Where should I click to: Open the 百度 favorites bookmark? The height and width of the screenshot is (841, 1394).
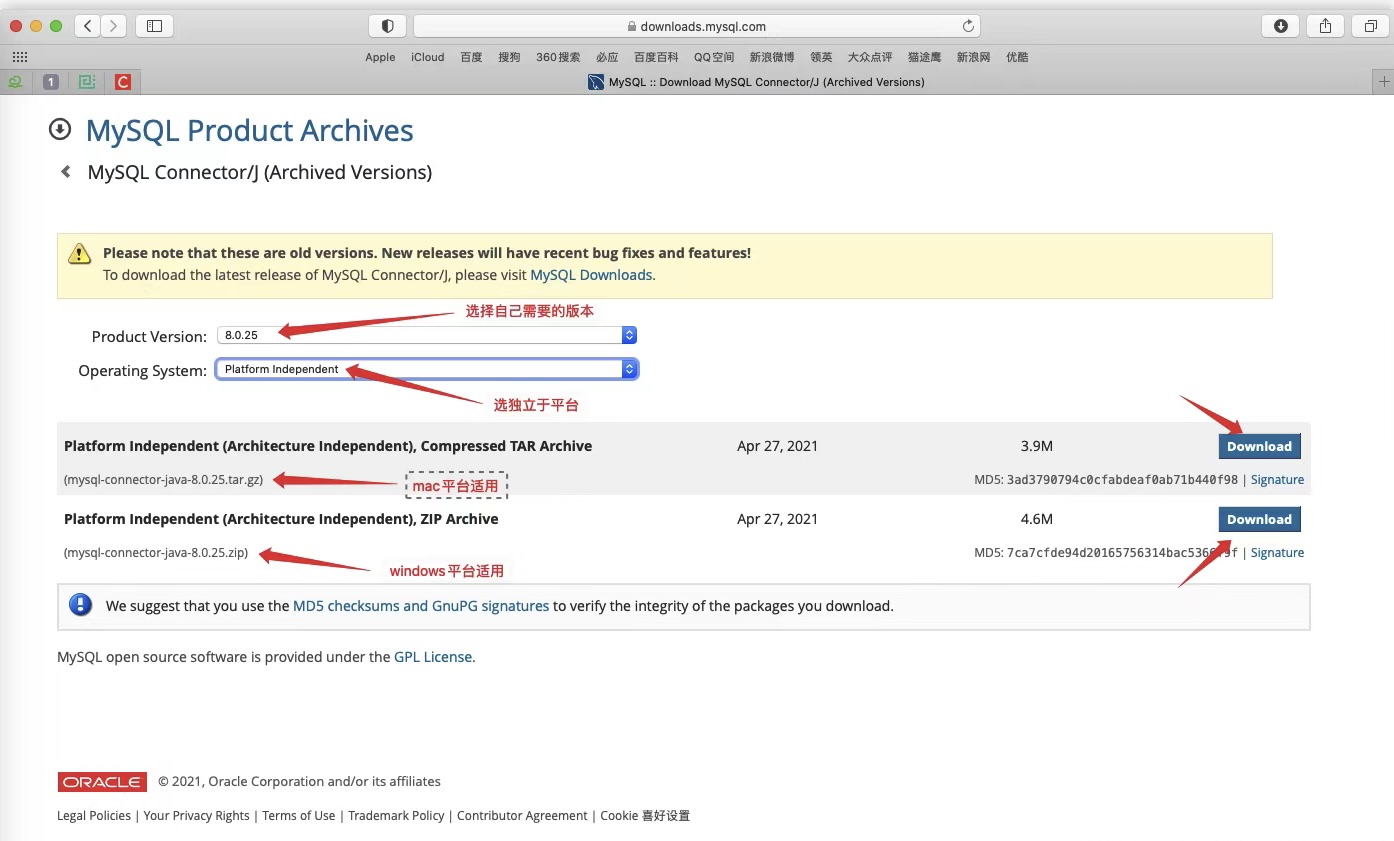pos(471,57)
